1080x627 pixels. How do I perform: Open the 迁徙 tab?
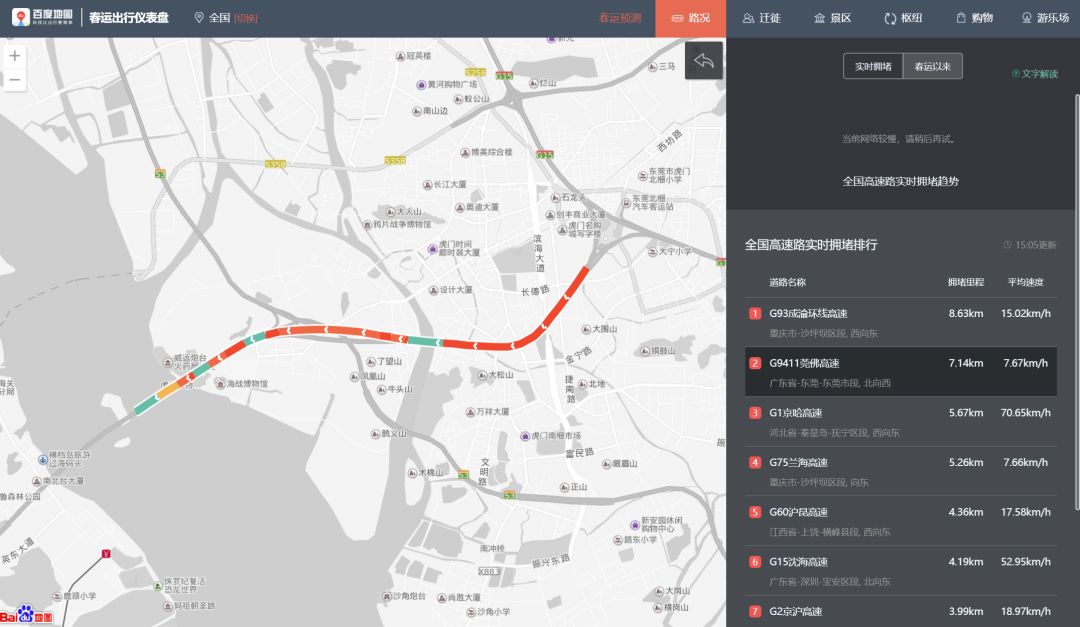point(761,18)
